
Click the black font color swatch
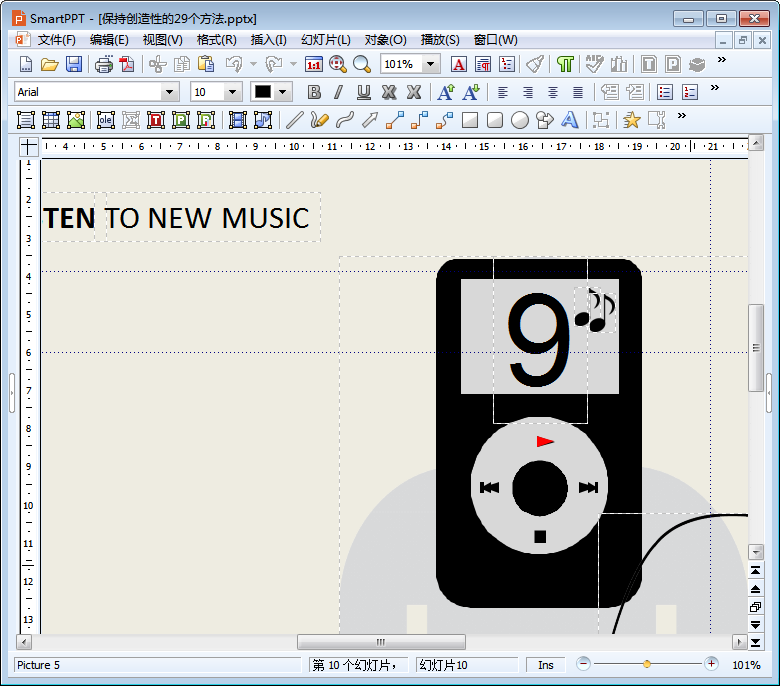click(263, 92)
